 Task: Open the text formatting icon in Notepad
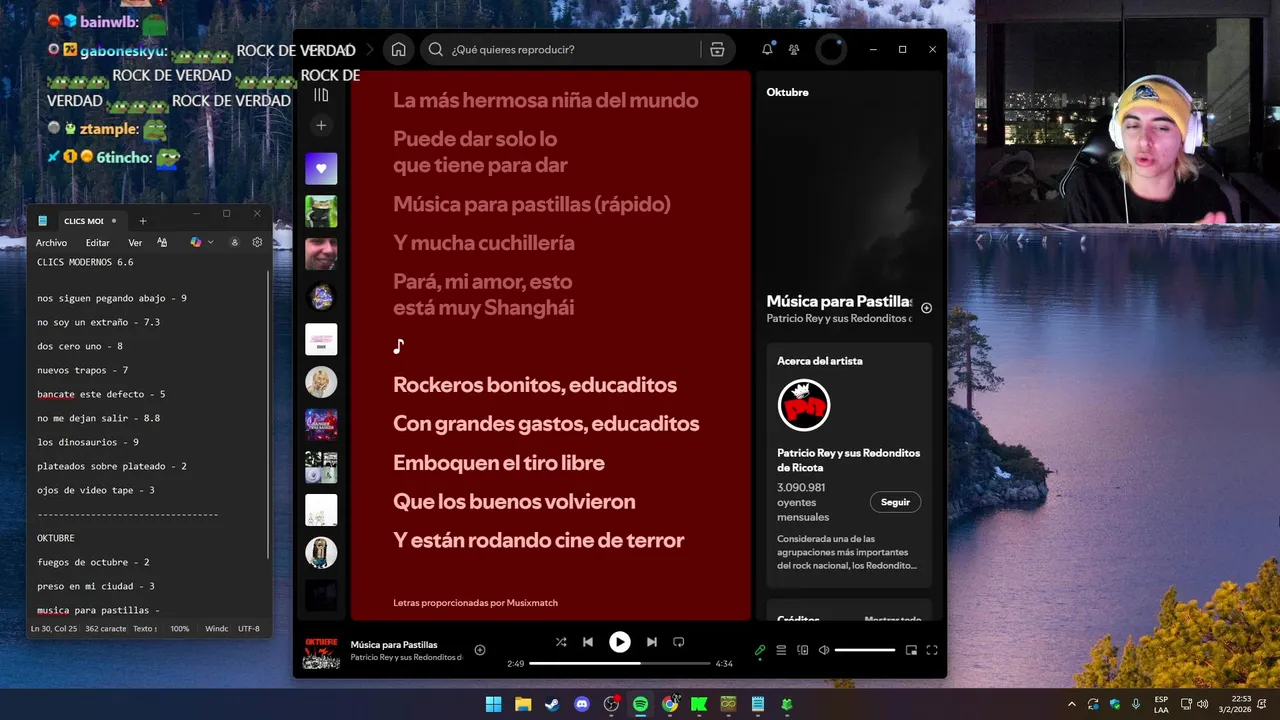click(162, 242)
